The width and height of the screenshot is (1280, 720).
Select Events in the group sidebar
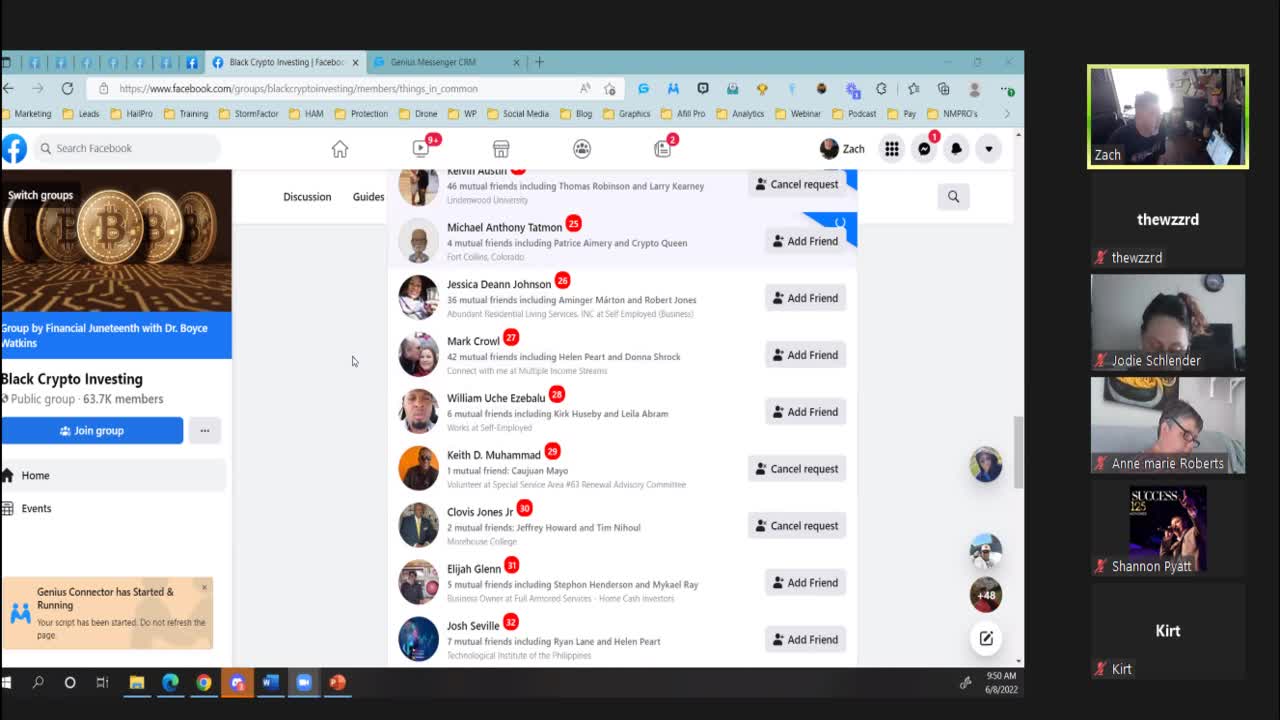pos(113,509)
